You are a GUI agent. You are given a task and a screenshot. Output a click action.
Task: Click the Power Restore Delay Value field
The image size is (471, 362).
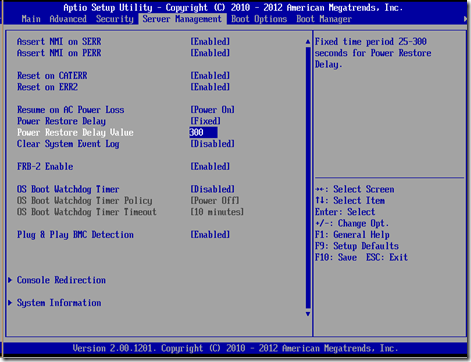pyautogui.click(x=203, y=132)
